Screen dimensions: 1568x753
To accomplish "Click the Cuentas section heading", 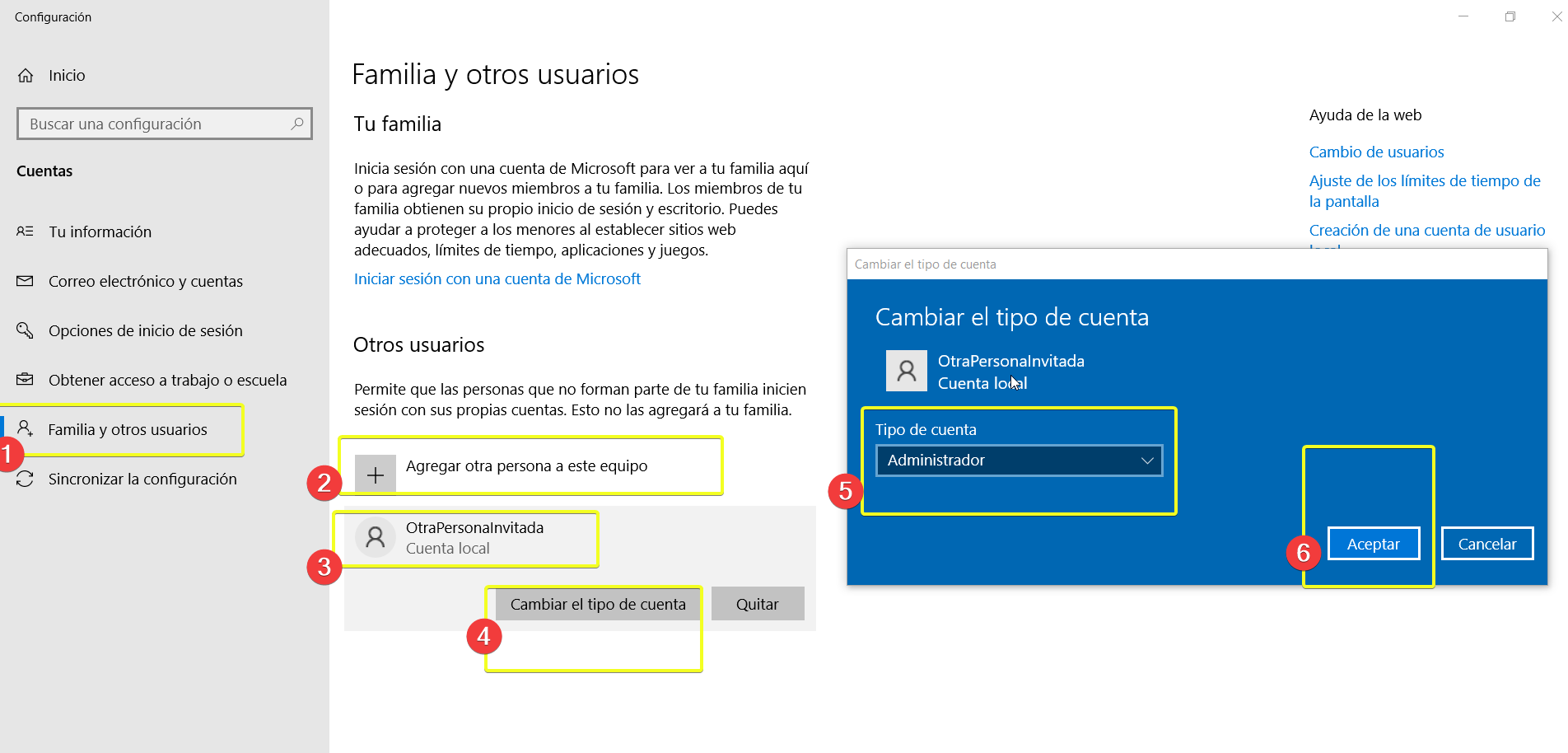I will 44,171.
